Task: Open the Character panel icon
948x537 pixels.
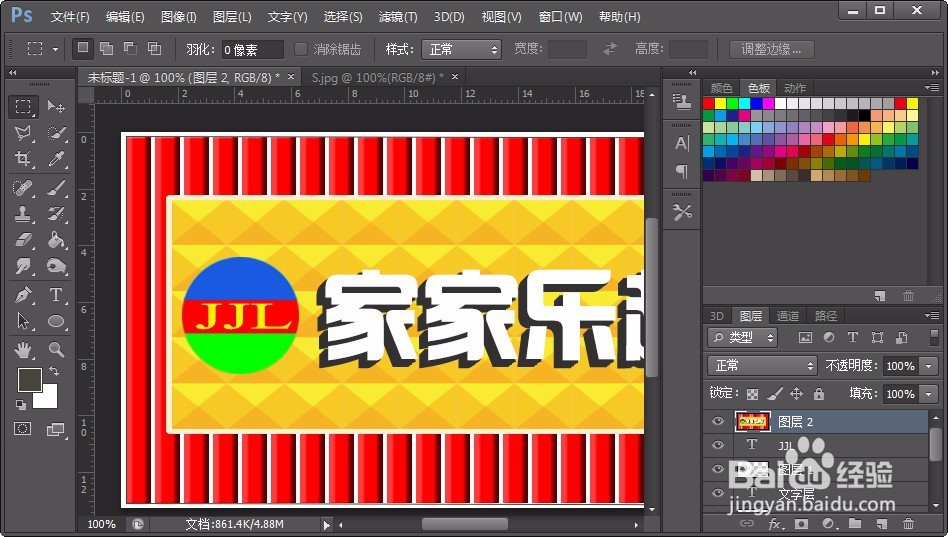Action: coord(682,143)
